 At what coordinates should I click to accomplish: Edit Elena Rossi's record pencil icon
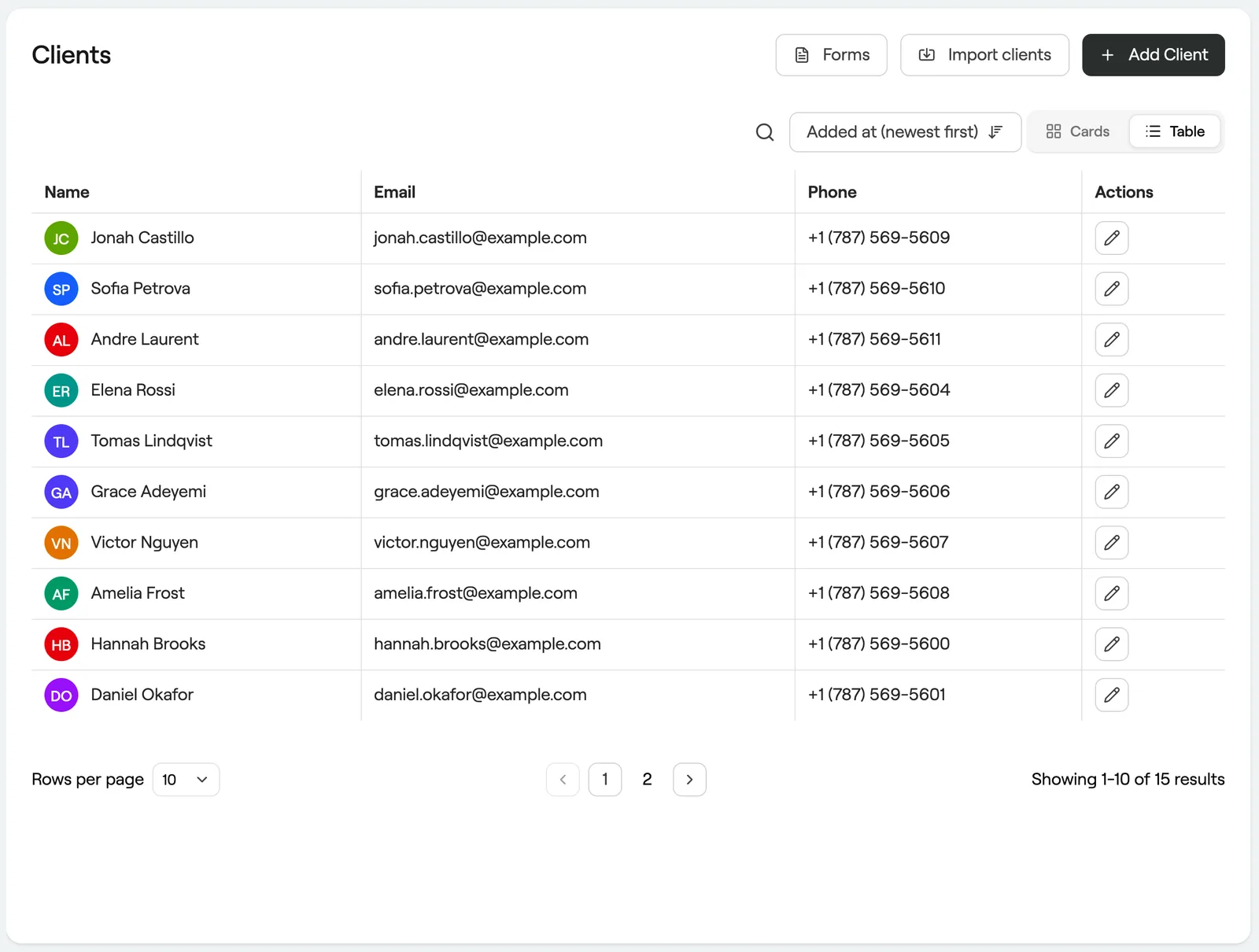tap(1112, 390)
